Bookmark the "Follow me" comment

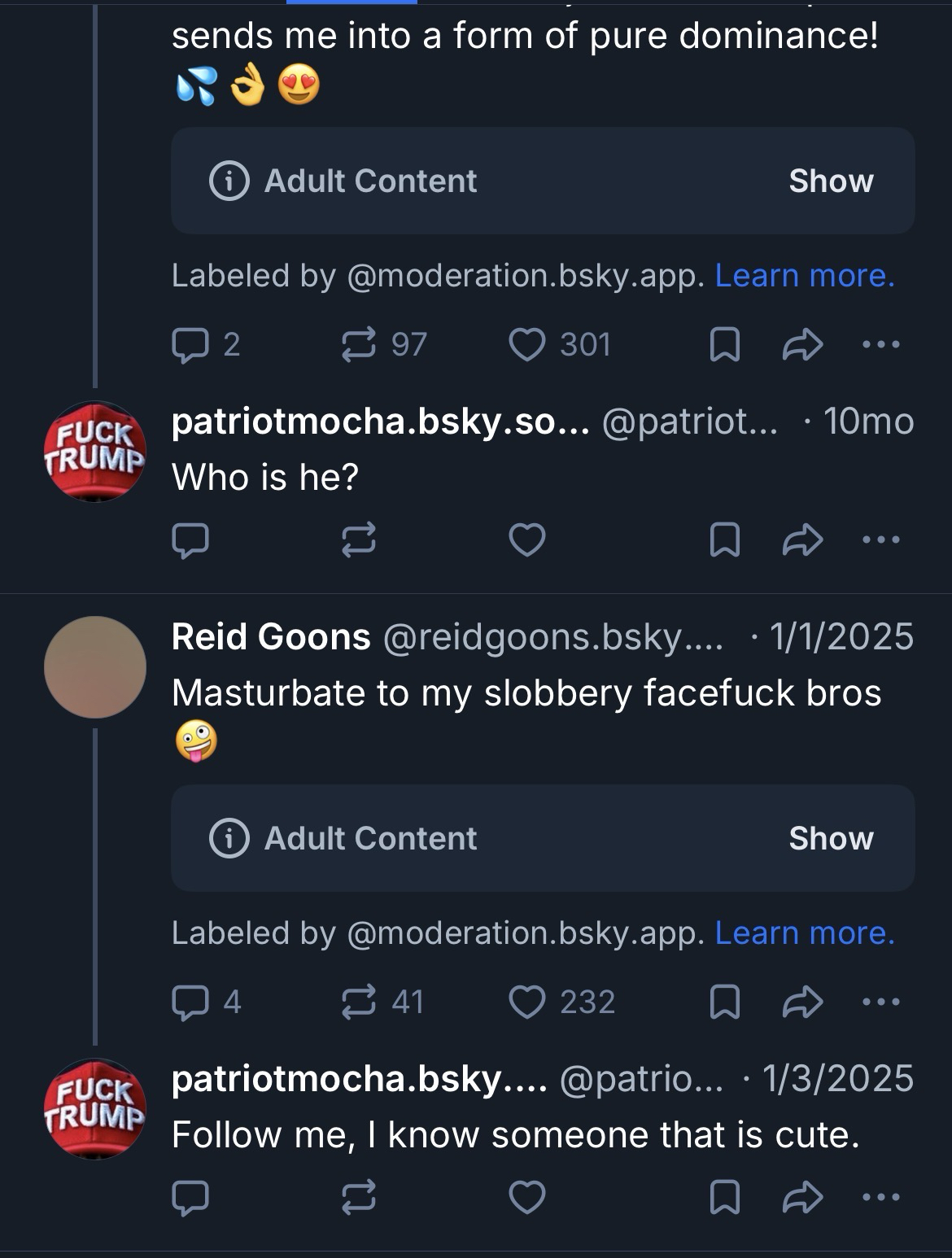pos(724,1197)
